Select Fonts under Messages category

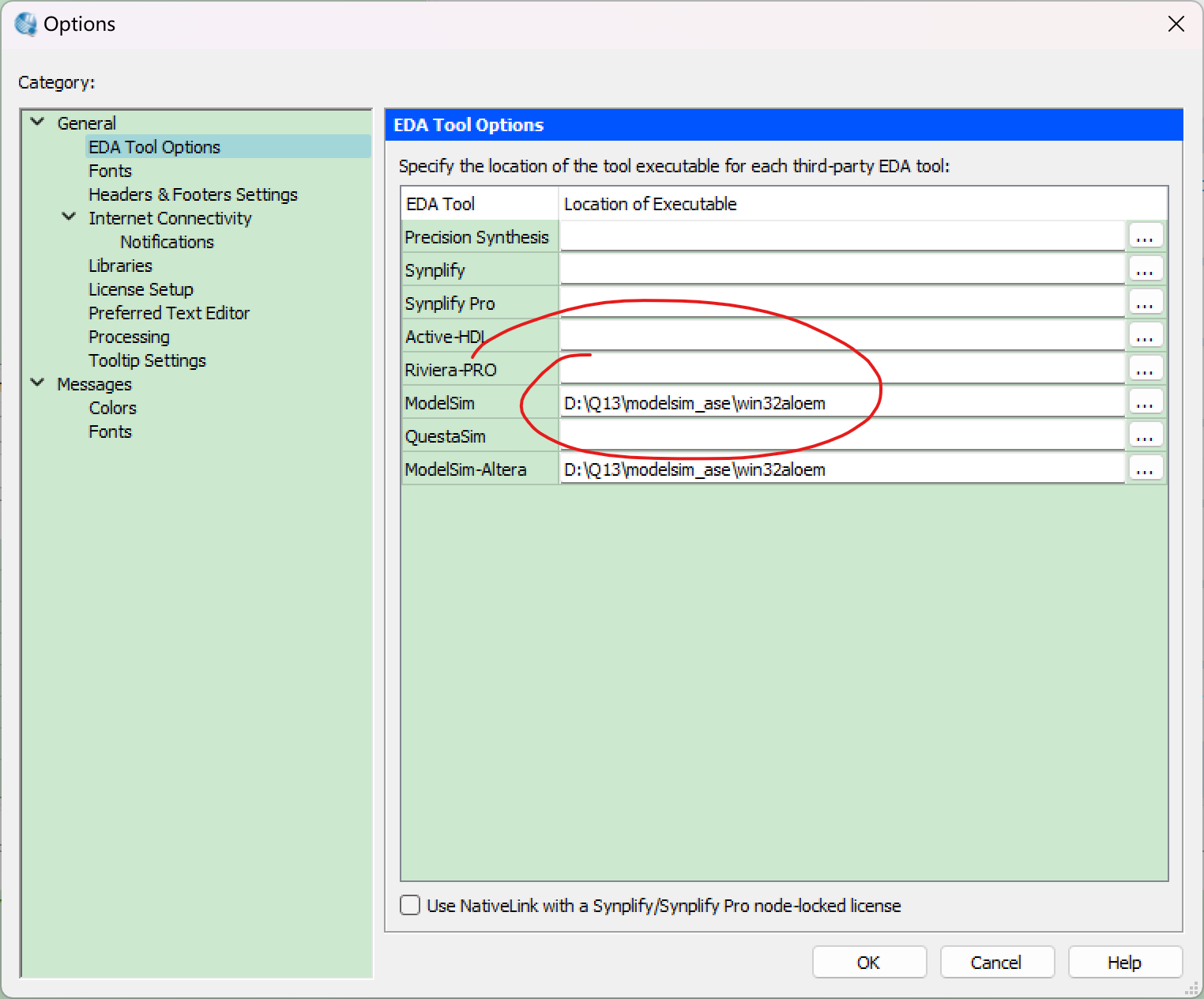110,432
